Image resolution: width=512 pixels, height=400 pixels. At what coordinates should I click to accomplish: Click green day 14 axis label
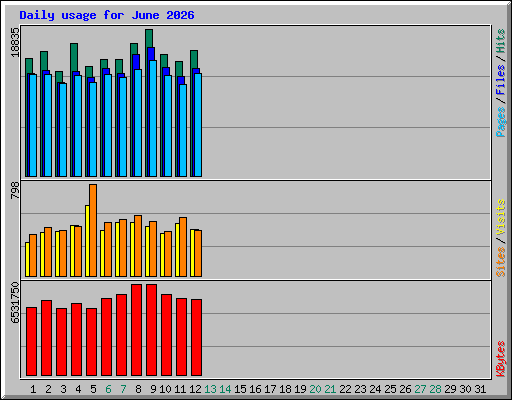coord(225,389)
